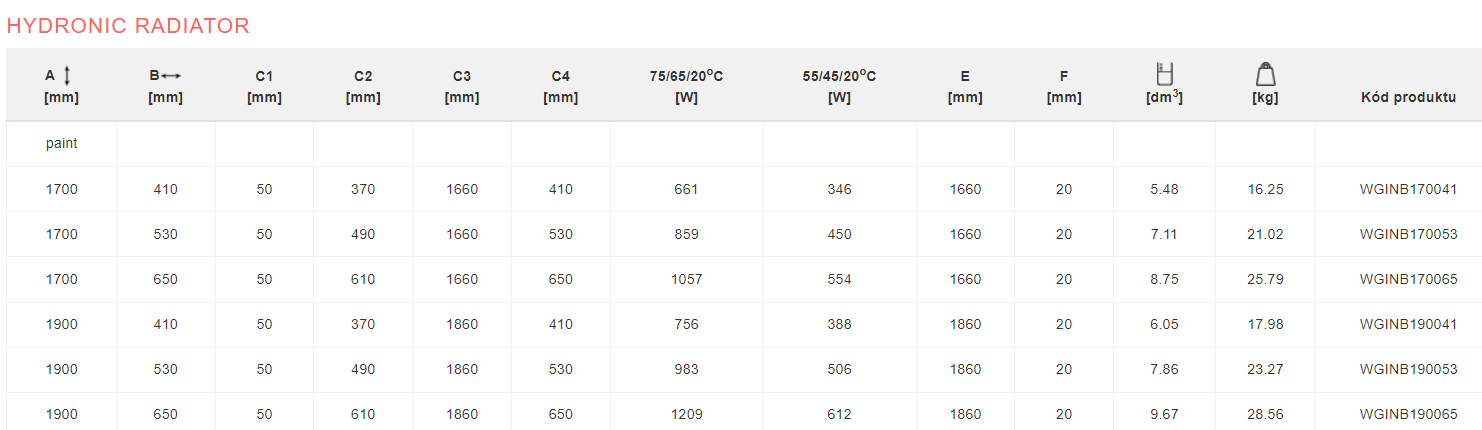Click the width arrow icon beside column B
Image resolution: width=1482 pixels, height=430 pixels.
pos(171,75)
